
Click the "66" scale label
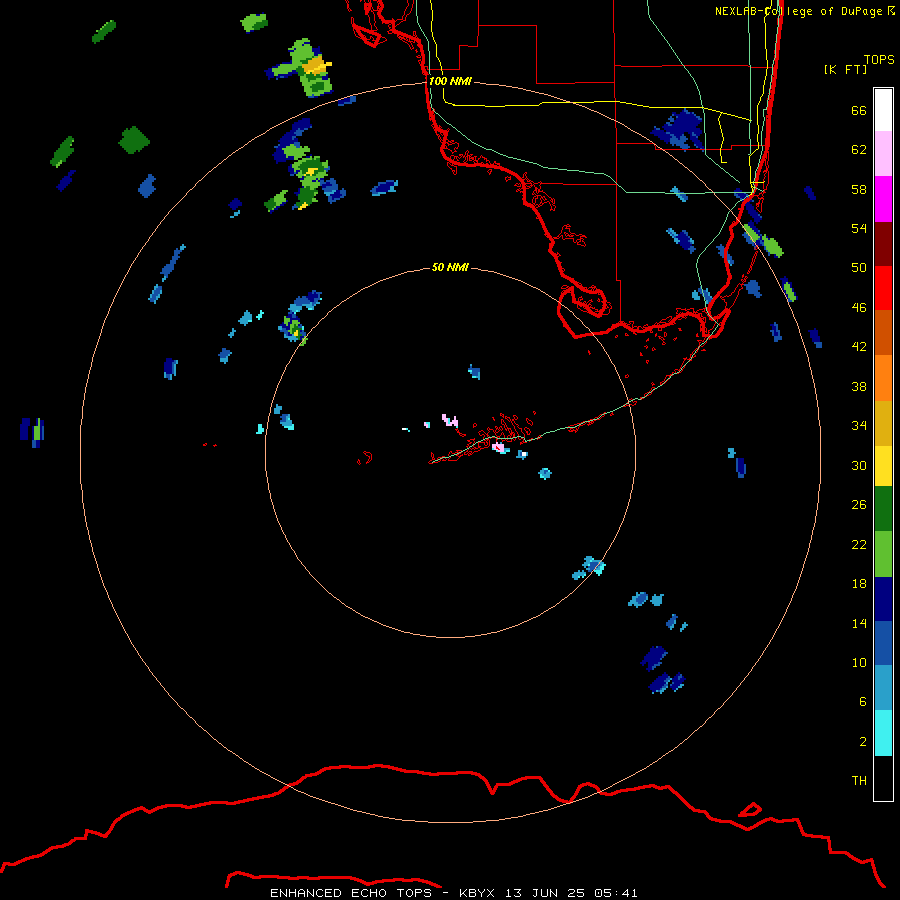[x=859, y=110]
